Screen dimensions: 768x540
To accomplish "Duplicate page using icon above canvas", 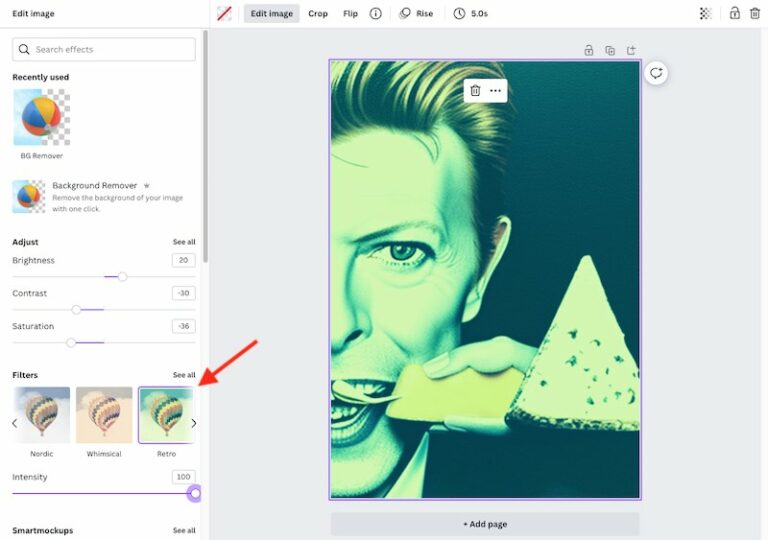I will [610, 50].
